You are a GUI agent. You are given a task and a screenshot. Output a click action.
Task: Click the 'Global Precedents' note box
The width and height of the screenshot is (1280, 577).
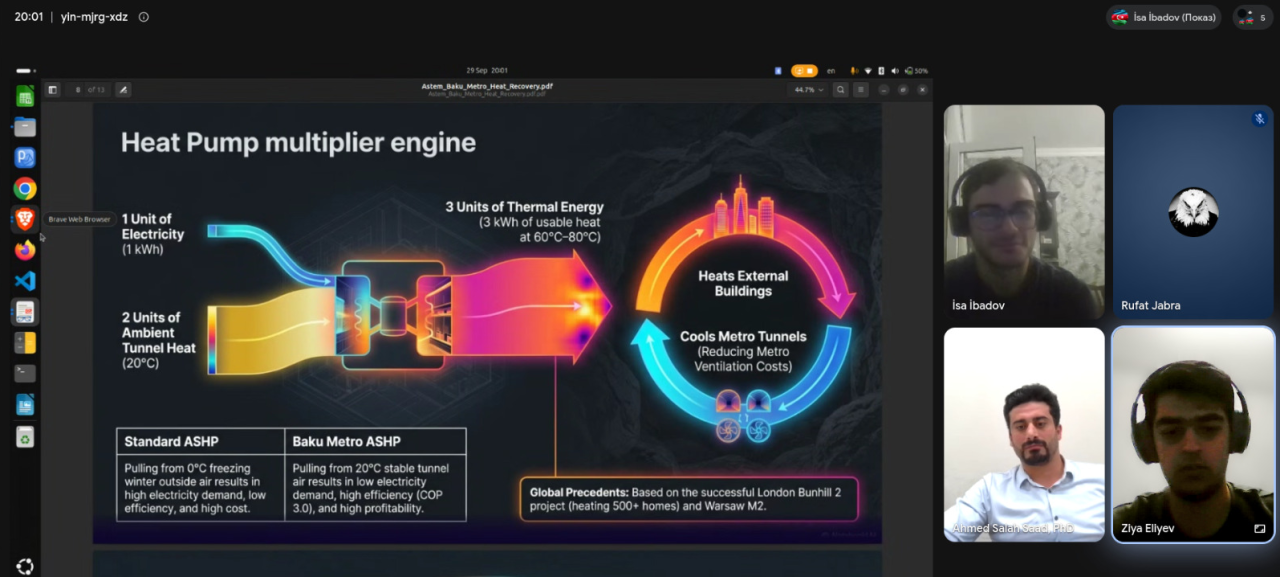689,499
